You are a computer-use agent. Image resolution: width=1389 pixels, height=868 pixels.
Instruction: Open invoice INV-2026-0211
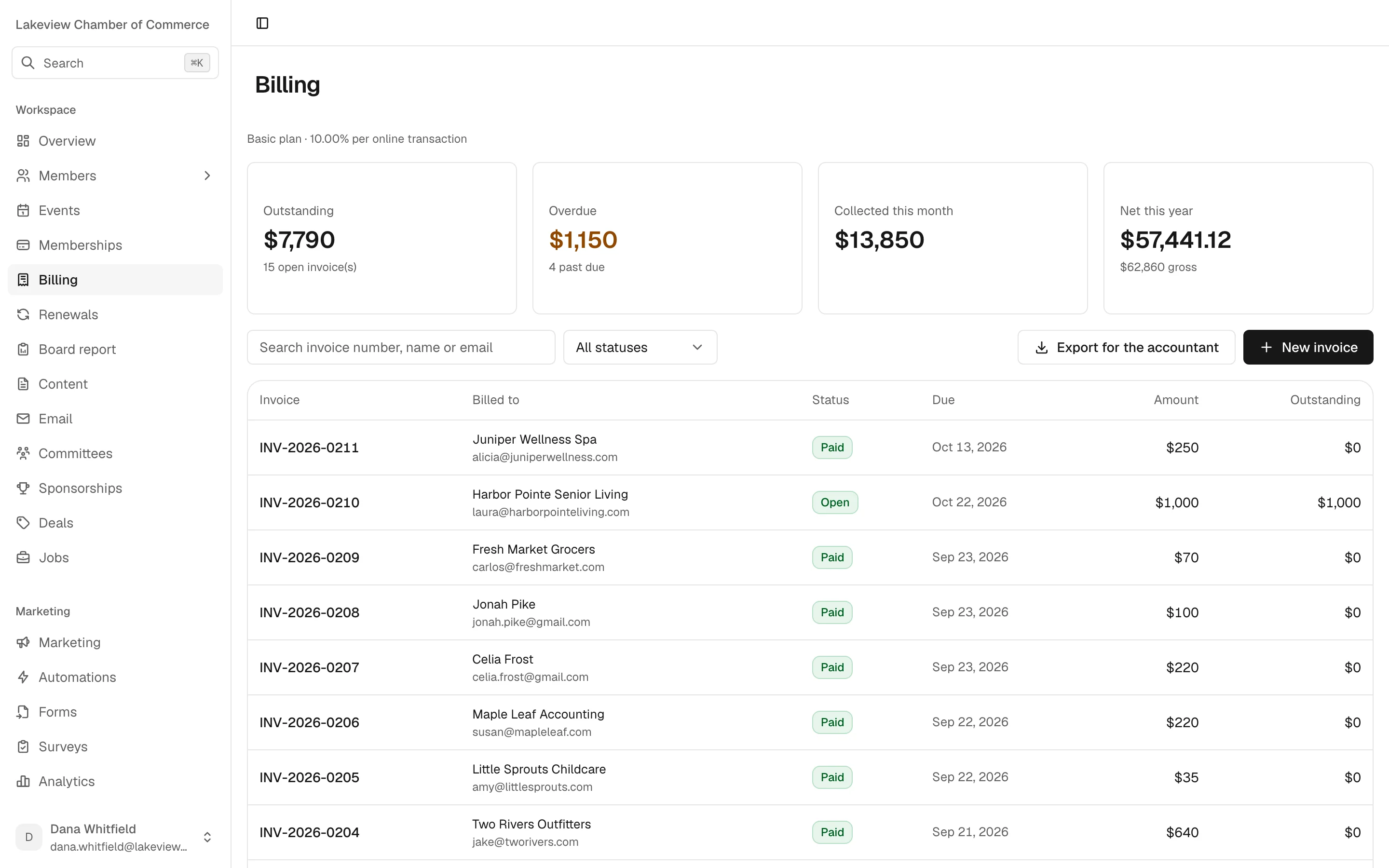click(x=309, y=448)
